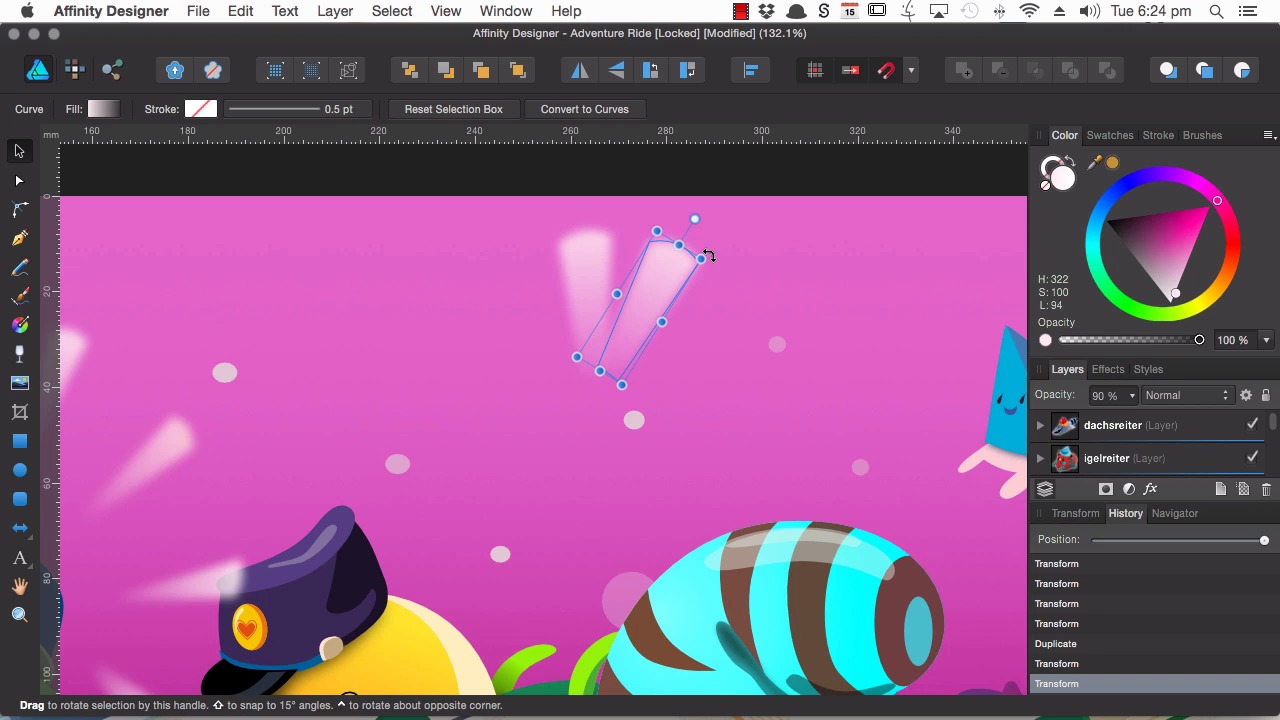Toggle the layer lock icon
Viewport: 1280px width, 720px height.
[1266, 395]
